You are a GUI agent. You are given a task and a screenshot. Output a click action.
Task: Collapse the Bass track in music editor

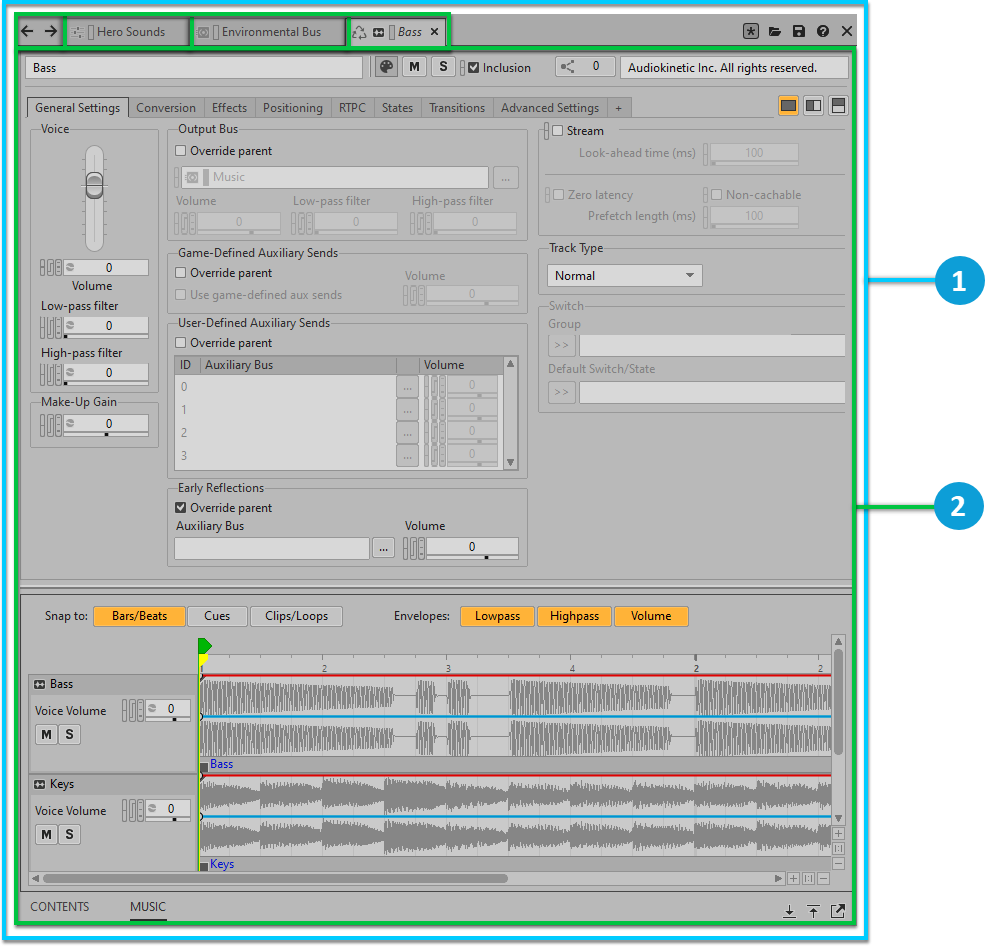click(x=40, y=684)
